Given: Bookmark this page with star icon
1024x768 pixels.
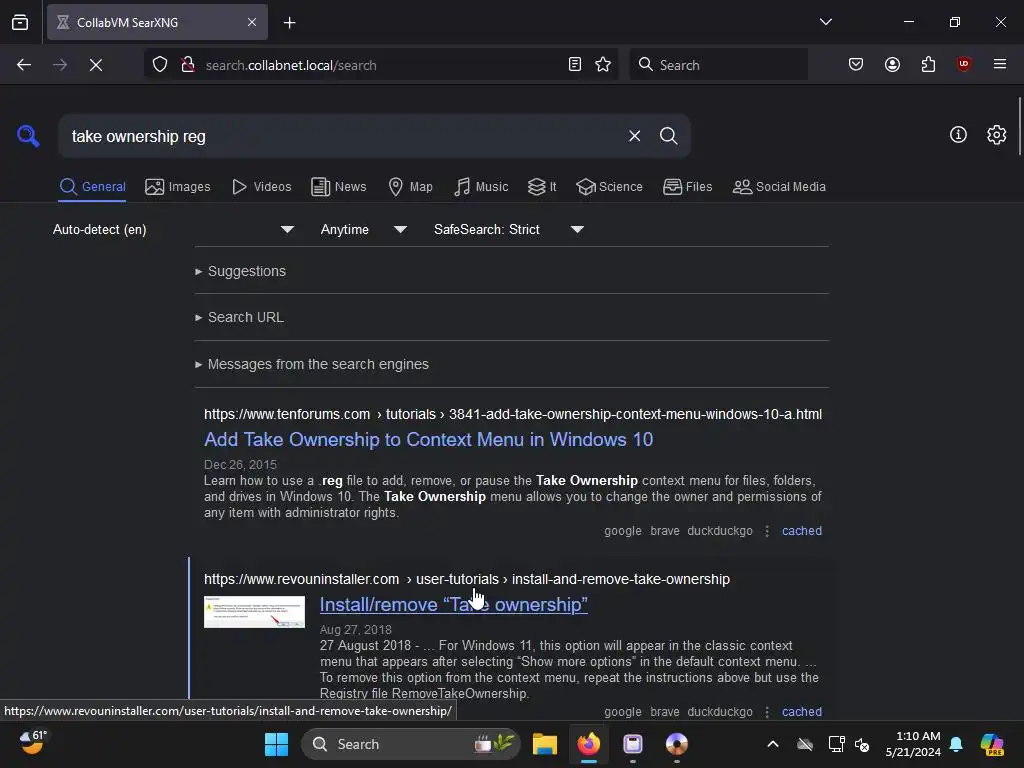Looking at the screenshot, I should click(603, 65).
